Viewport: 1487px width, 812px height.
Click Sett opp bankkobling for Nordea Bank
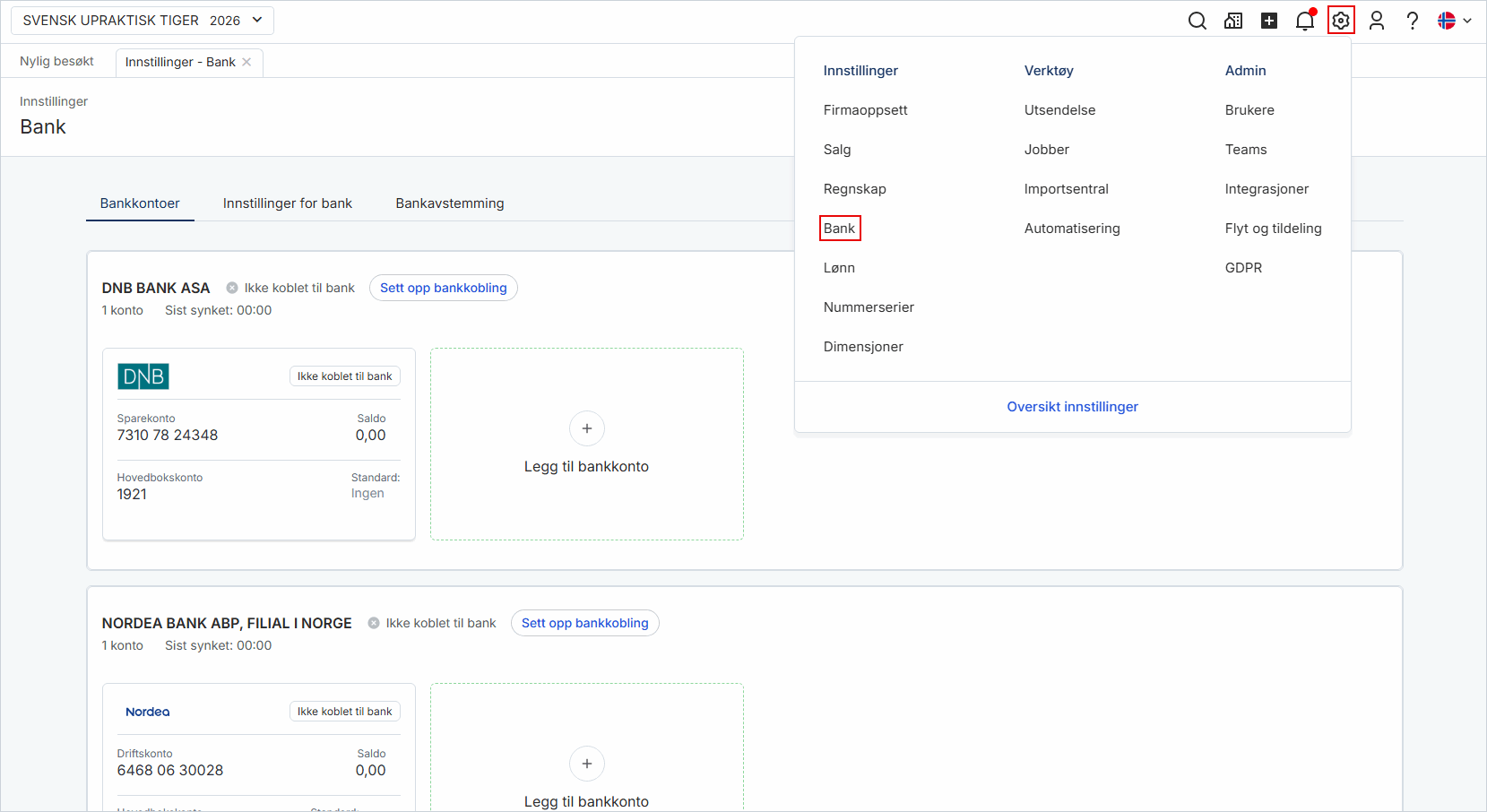pyautogui.click(x=585, y=623)
